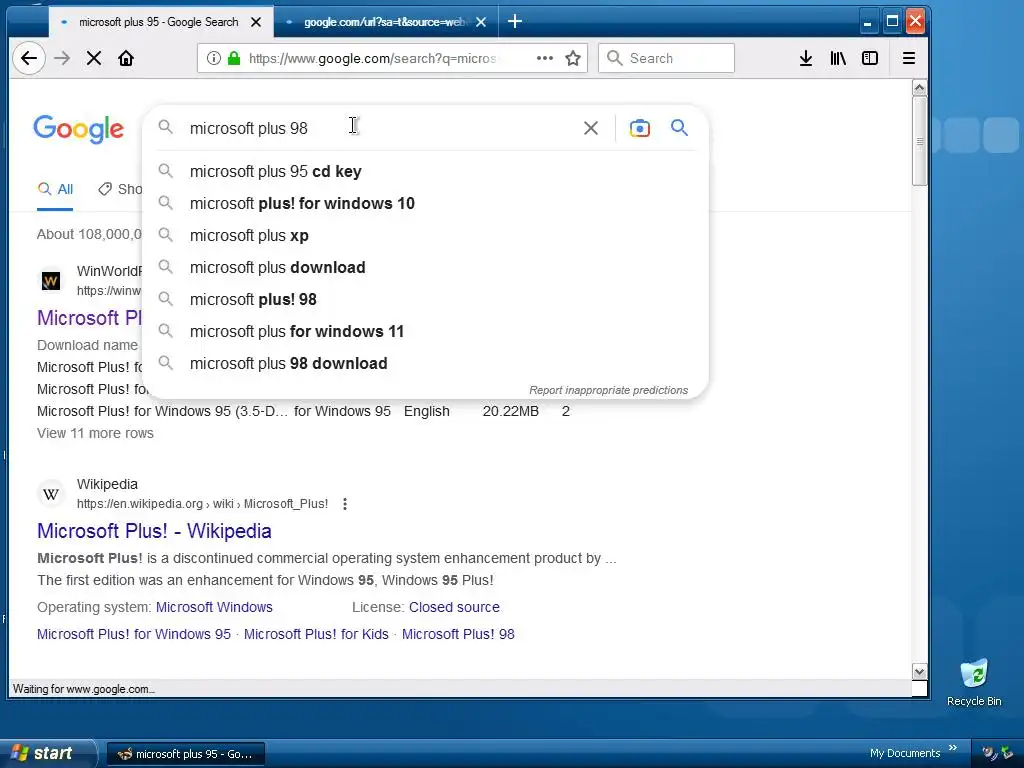Click the green padlock security icon
Image resolution: width=1024 pixels, height=768 pixels.
click(234, 58)
